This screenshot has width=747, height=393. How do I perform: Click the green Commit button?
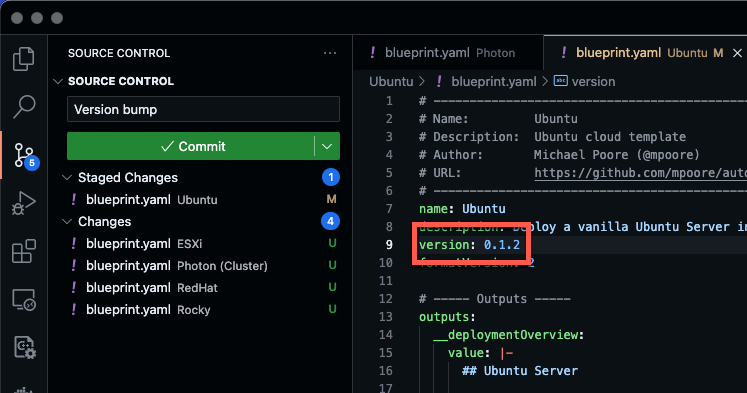[x=191, y=146]
